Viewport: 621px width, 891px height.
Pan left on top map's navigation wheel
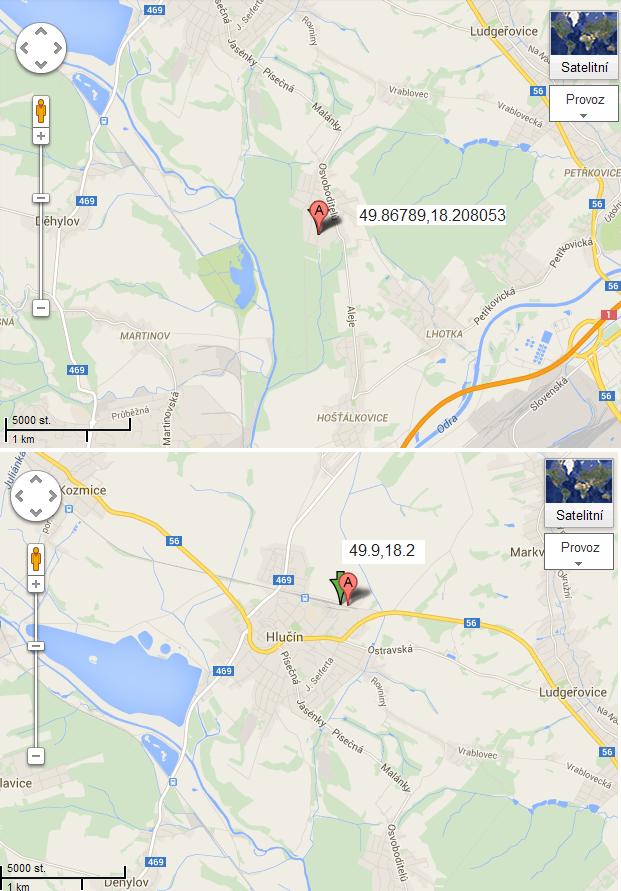(x=24, y=48)
